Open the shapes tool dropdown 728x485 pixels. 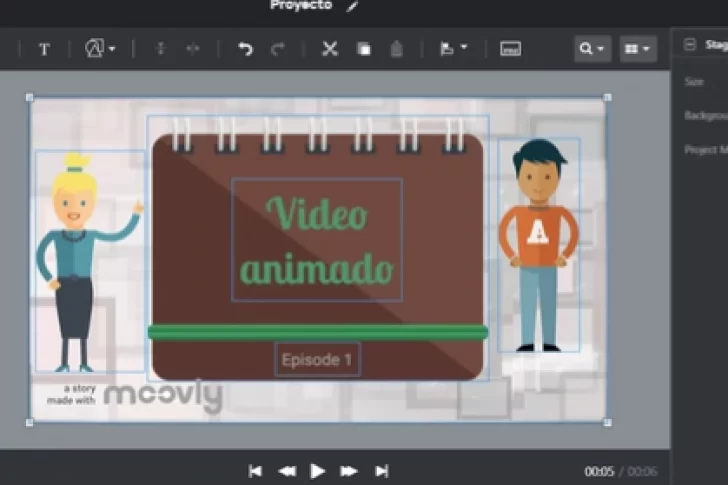pos(100,49)
